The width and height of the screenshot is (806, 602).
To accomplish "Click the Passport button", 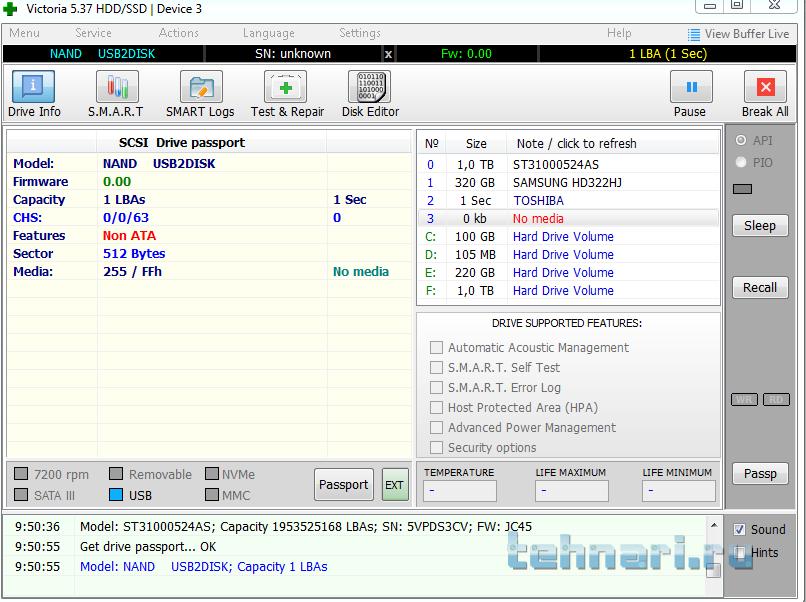I will (x=343, y=484).
